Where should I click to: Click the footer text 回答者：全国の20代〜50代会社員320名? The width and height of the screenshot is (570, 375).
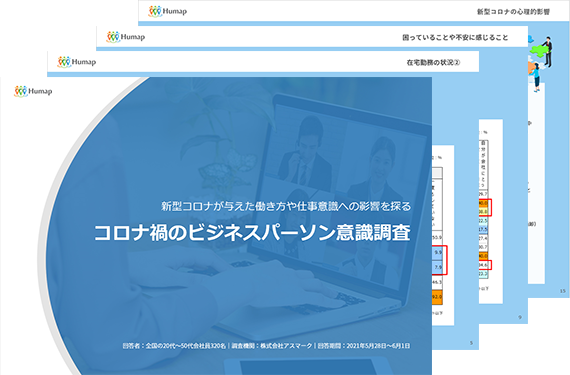174,346
